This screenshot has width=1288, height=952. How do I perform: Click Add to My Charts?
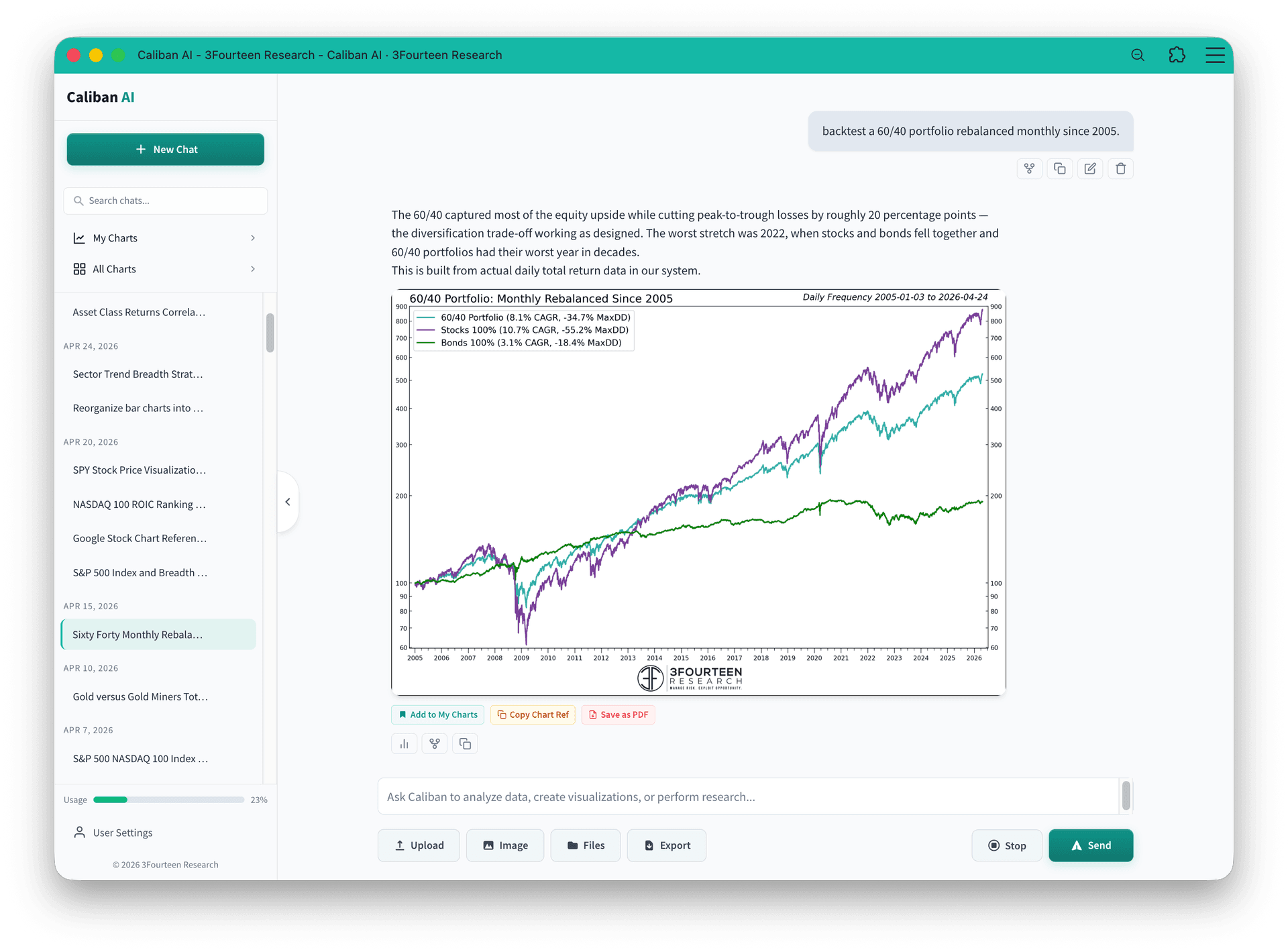point(437,715)
